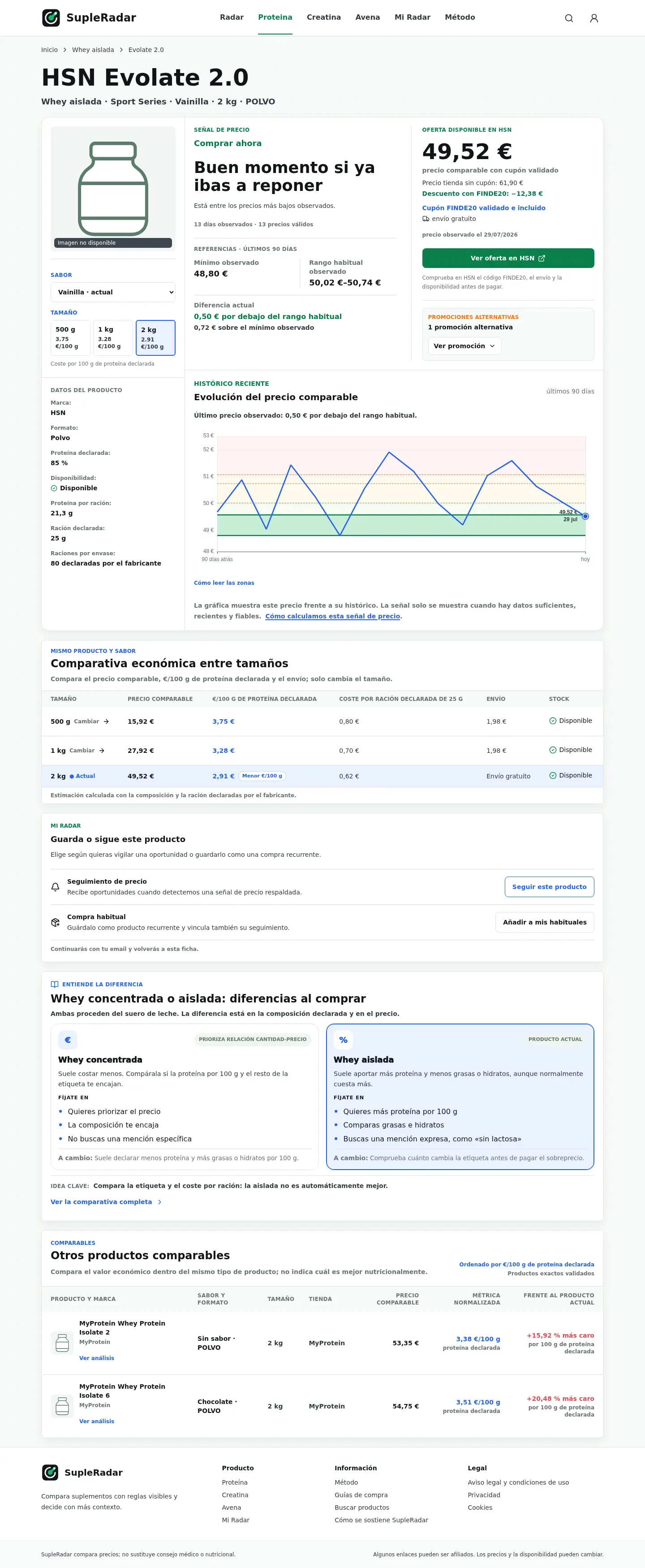Viewport: 645px width, 1568px height.
Task: Click the box icon beside Compra habitual
Action: (x=56, y=922)
